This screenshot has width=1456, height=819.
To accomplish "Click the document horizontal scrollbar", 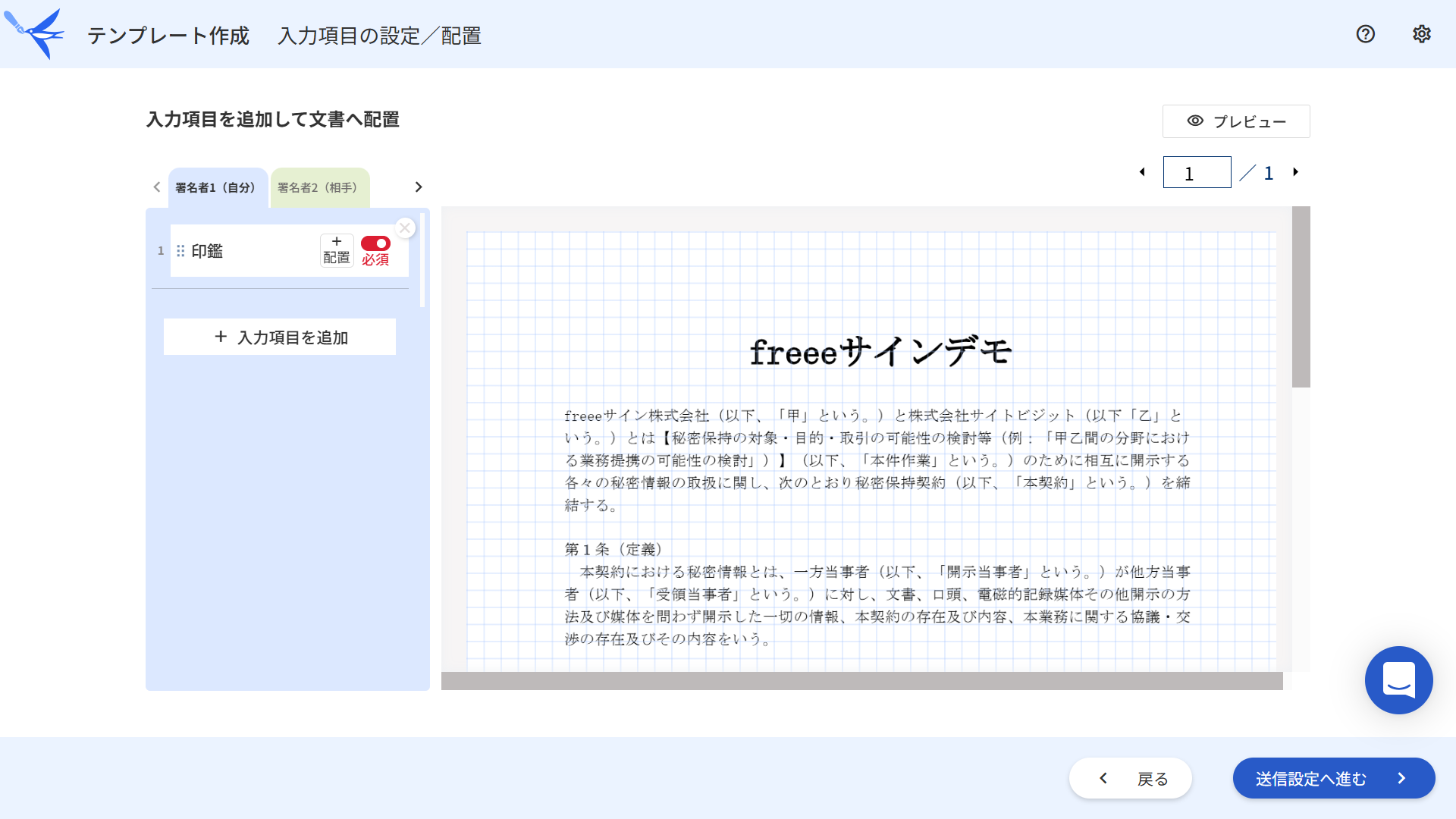I will coord(862,681).
